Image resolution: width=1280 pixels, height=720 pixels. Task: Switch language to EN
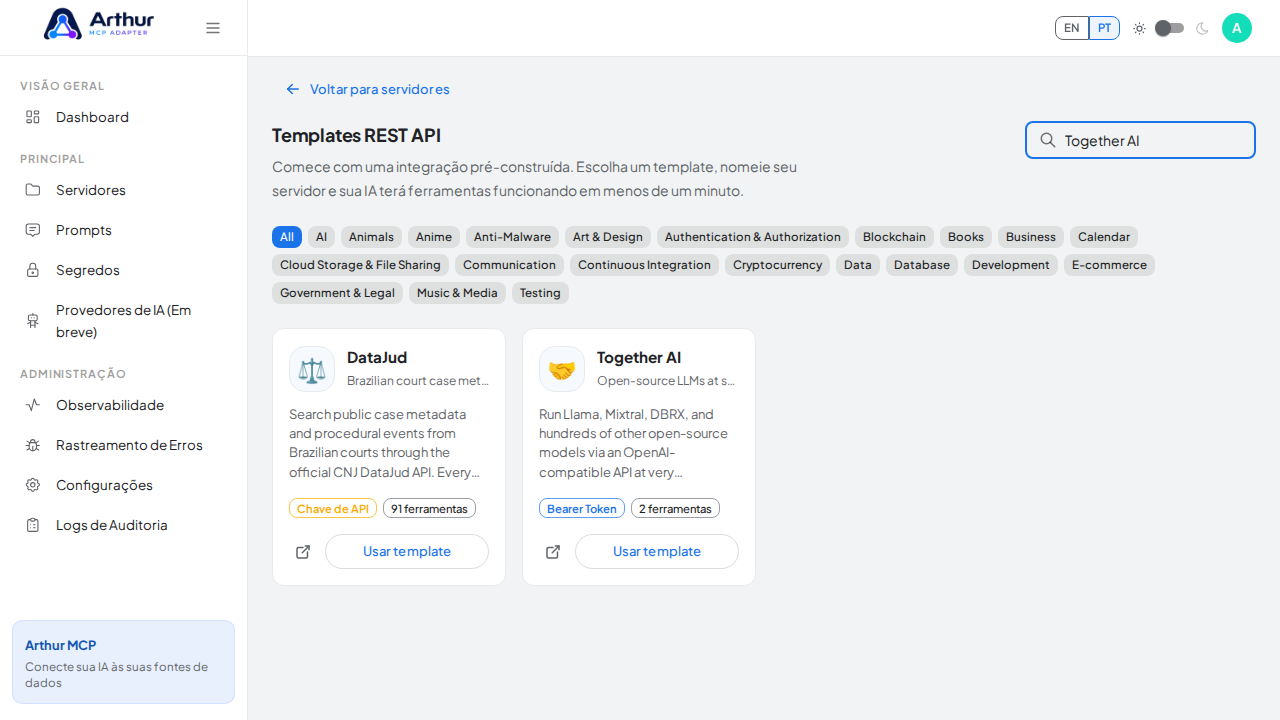pyautogui.click(x=1072, y=28)
